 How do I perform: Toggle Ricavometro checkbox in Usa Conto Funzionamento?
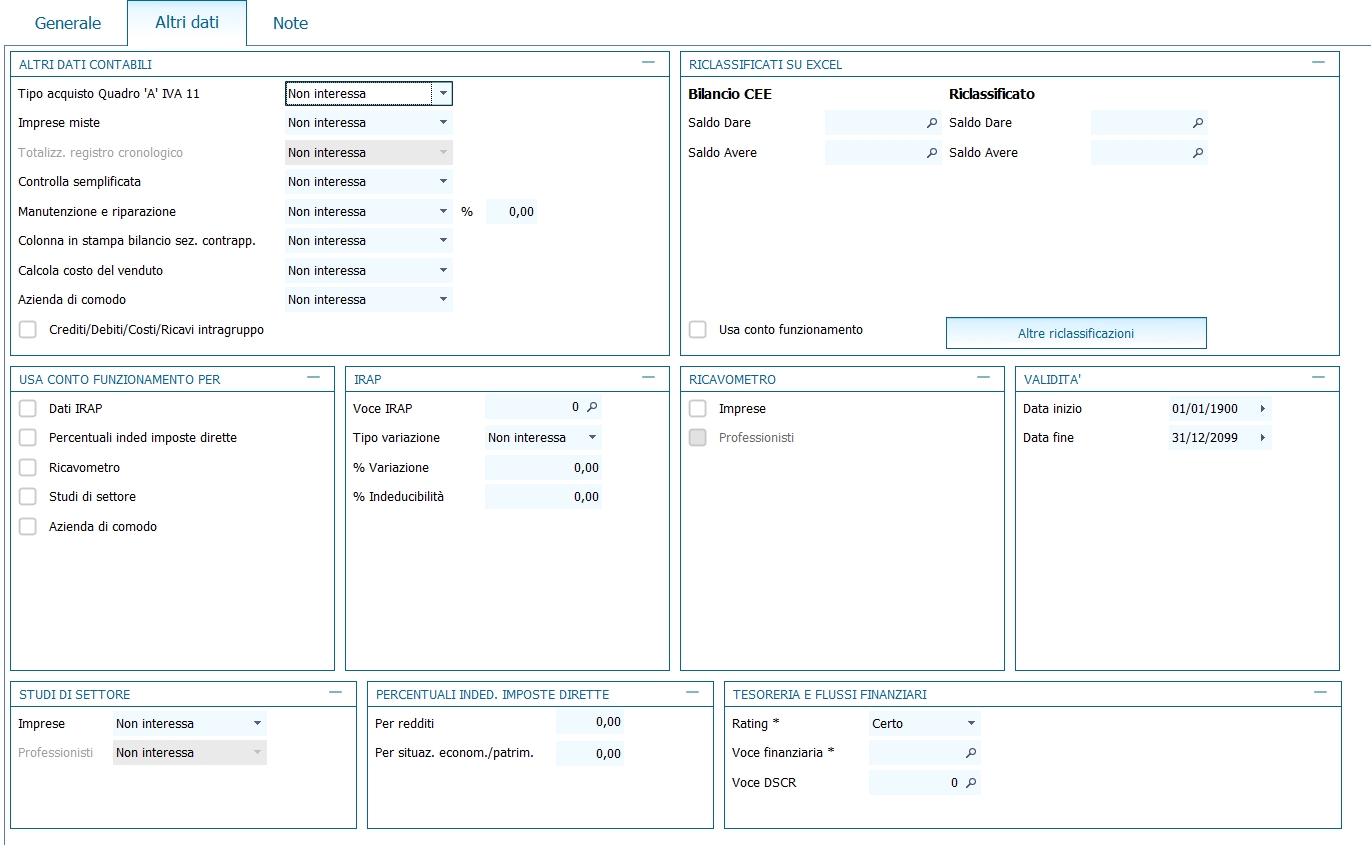(28, 468)
